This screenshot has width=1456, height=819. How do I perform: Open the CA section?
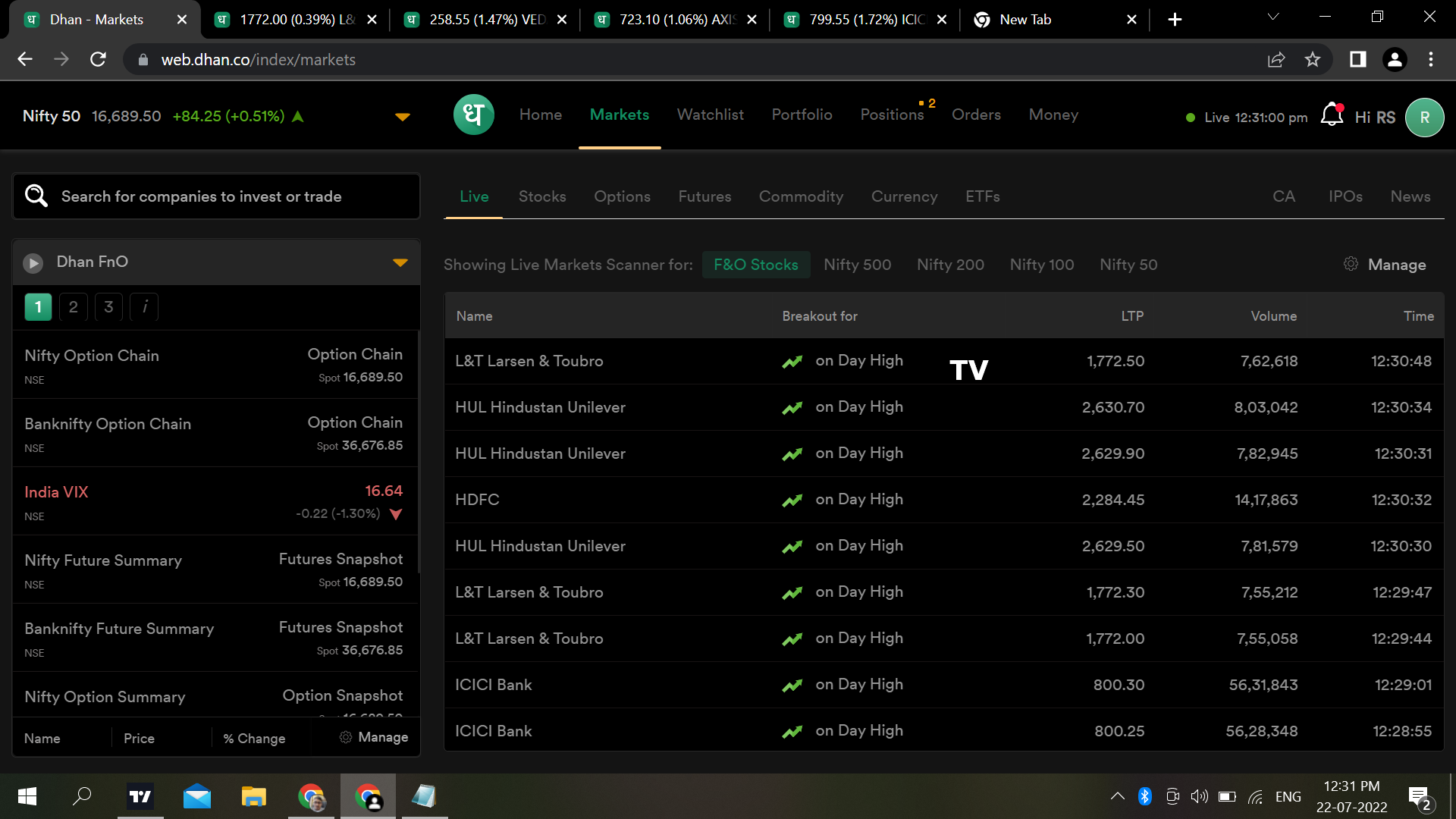pos(1284,196)
